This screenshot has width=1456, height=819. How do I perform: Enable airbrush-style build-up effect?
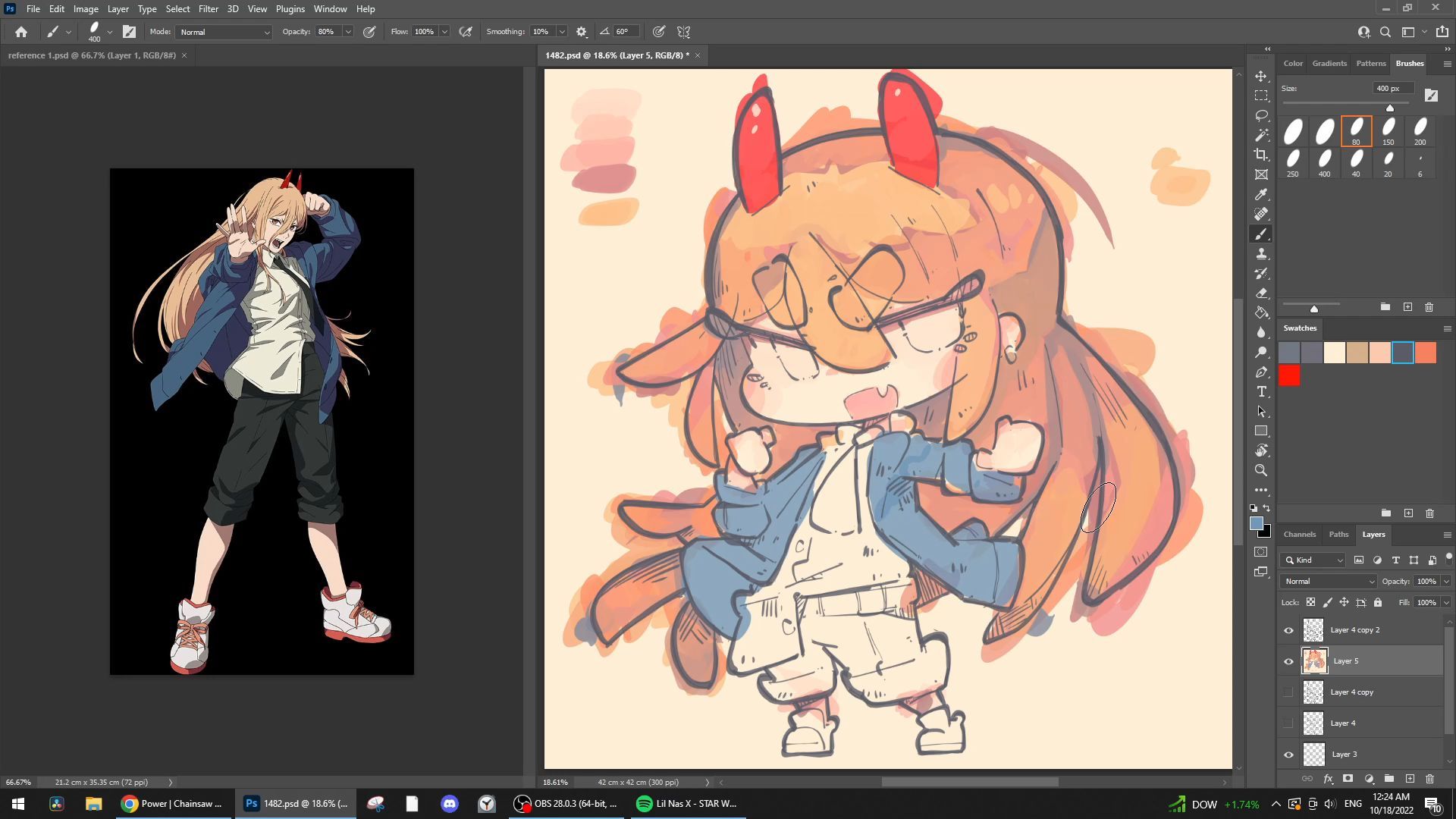tap(466, 32)
